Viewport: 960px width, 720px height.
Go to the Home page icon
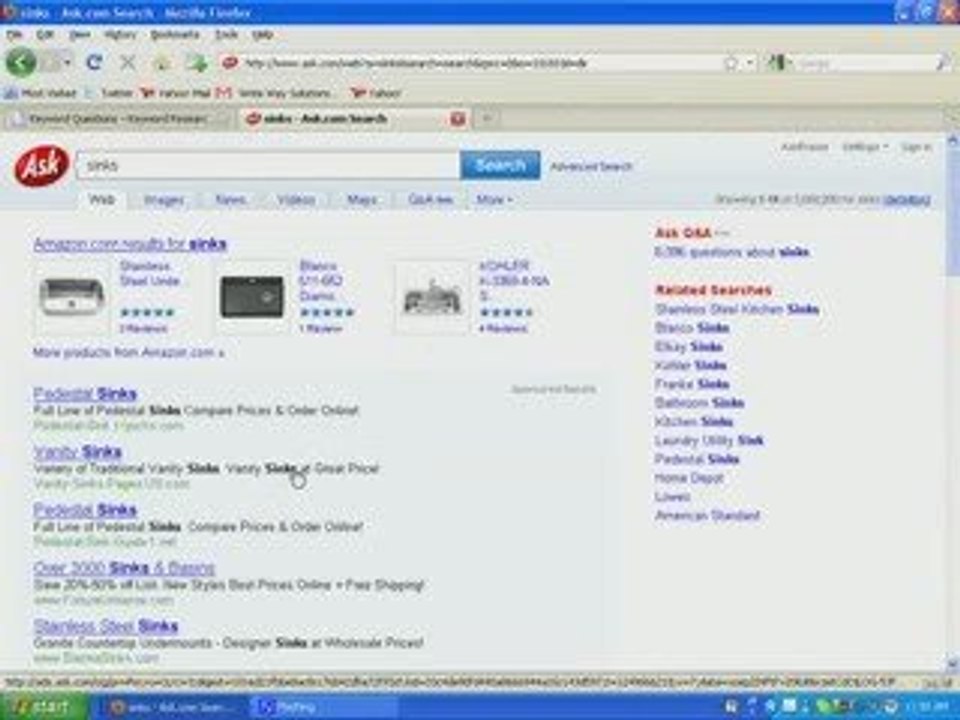point(162,62)
